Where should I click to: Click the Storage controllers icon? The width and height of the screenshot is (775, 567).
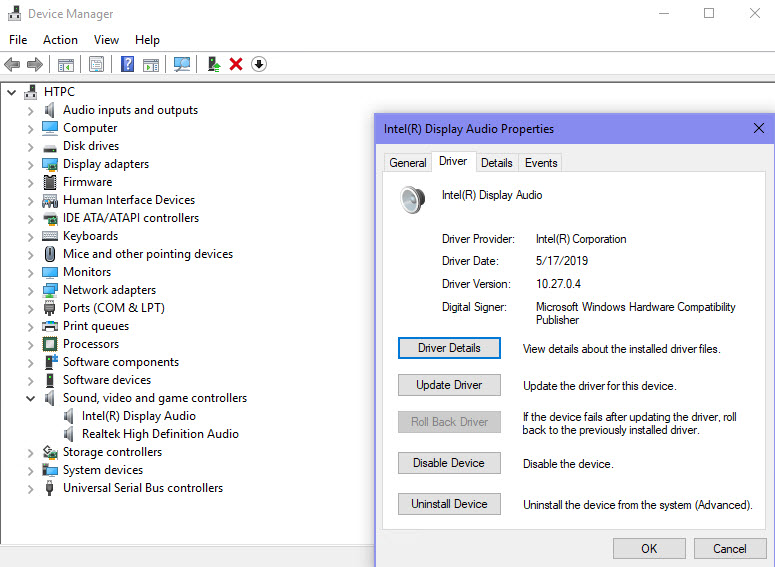tap(50, 452)
